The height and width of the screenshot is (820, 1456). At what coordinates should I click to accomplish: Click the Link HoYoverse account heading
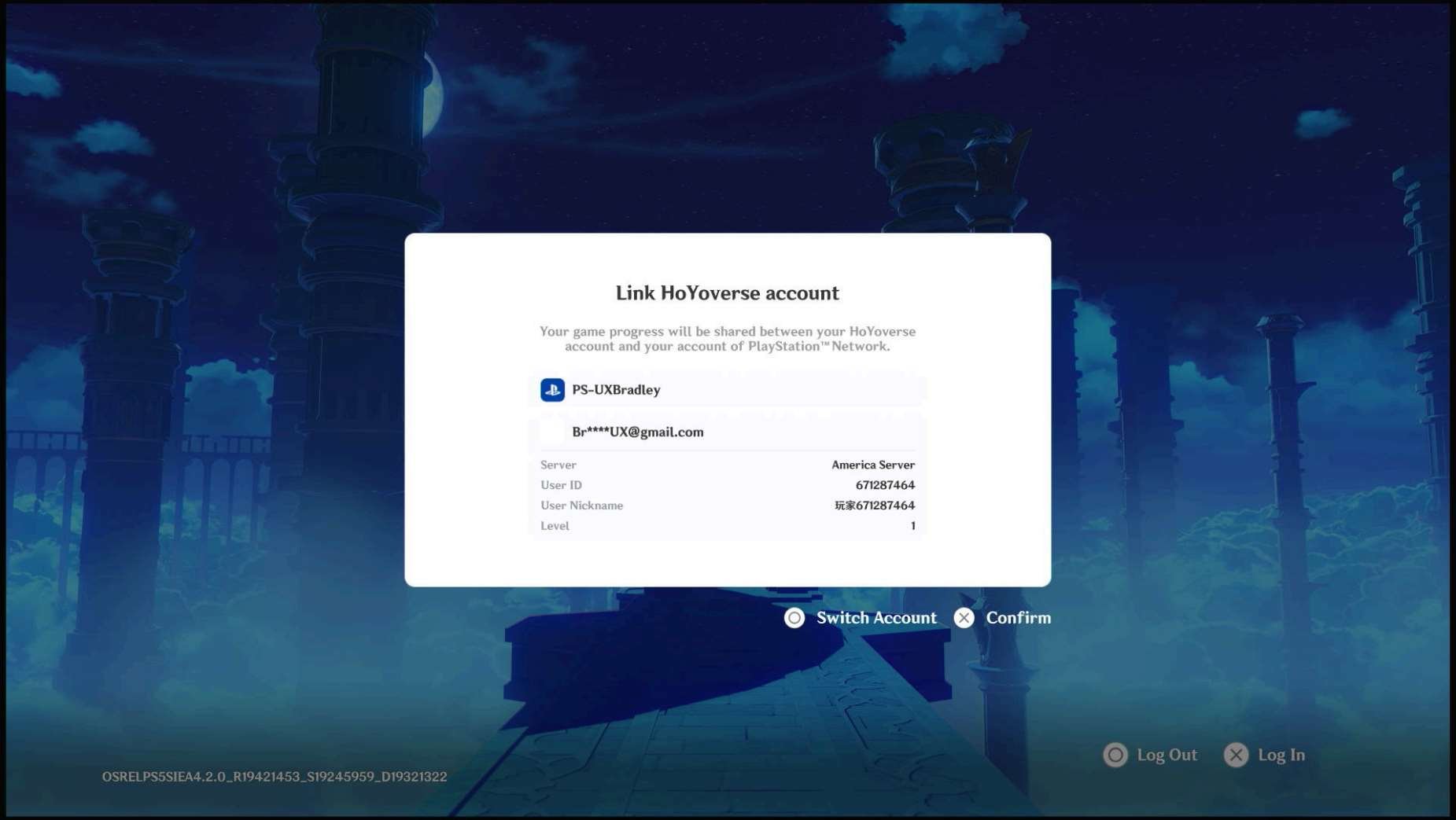(x=728, y=293)
